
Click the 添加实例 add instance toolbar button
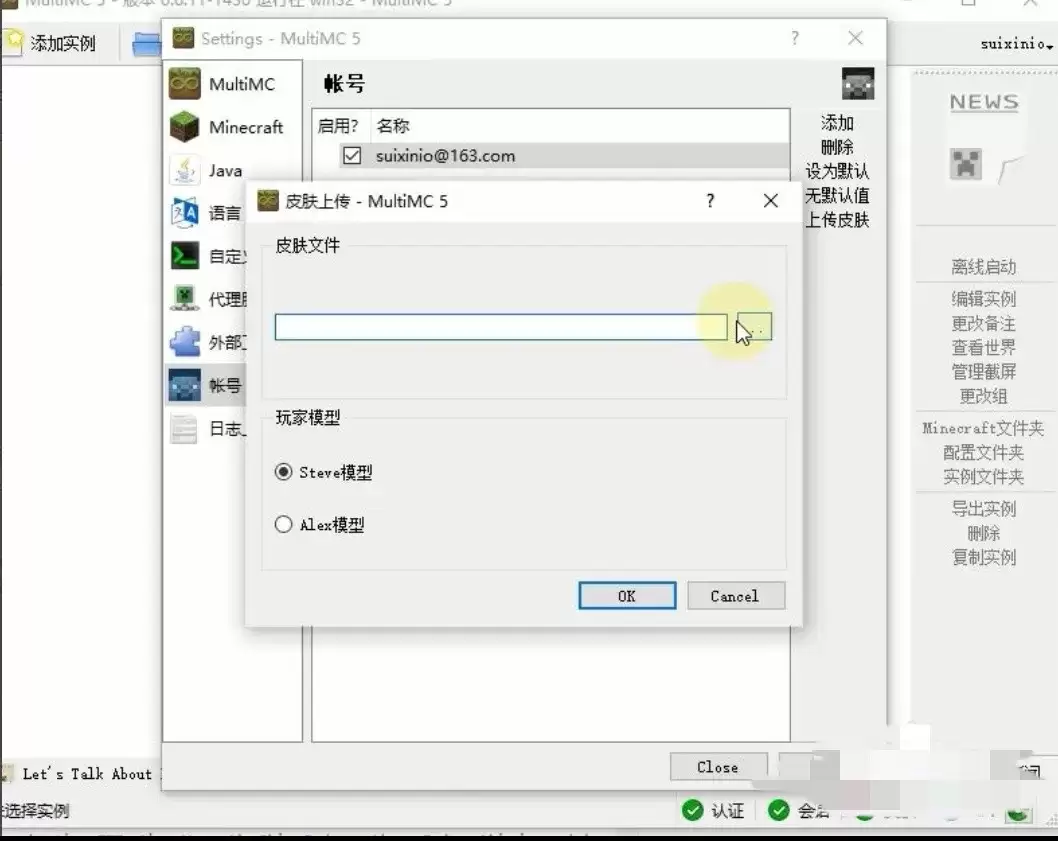(50, 43)
